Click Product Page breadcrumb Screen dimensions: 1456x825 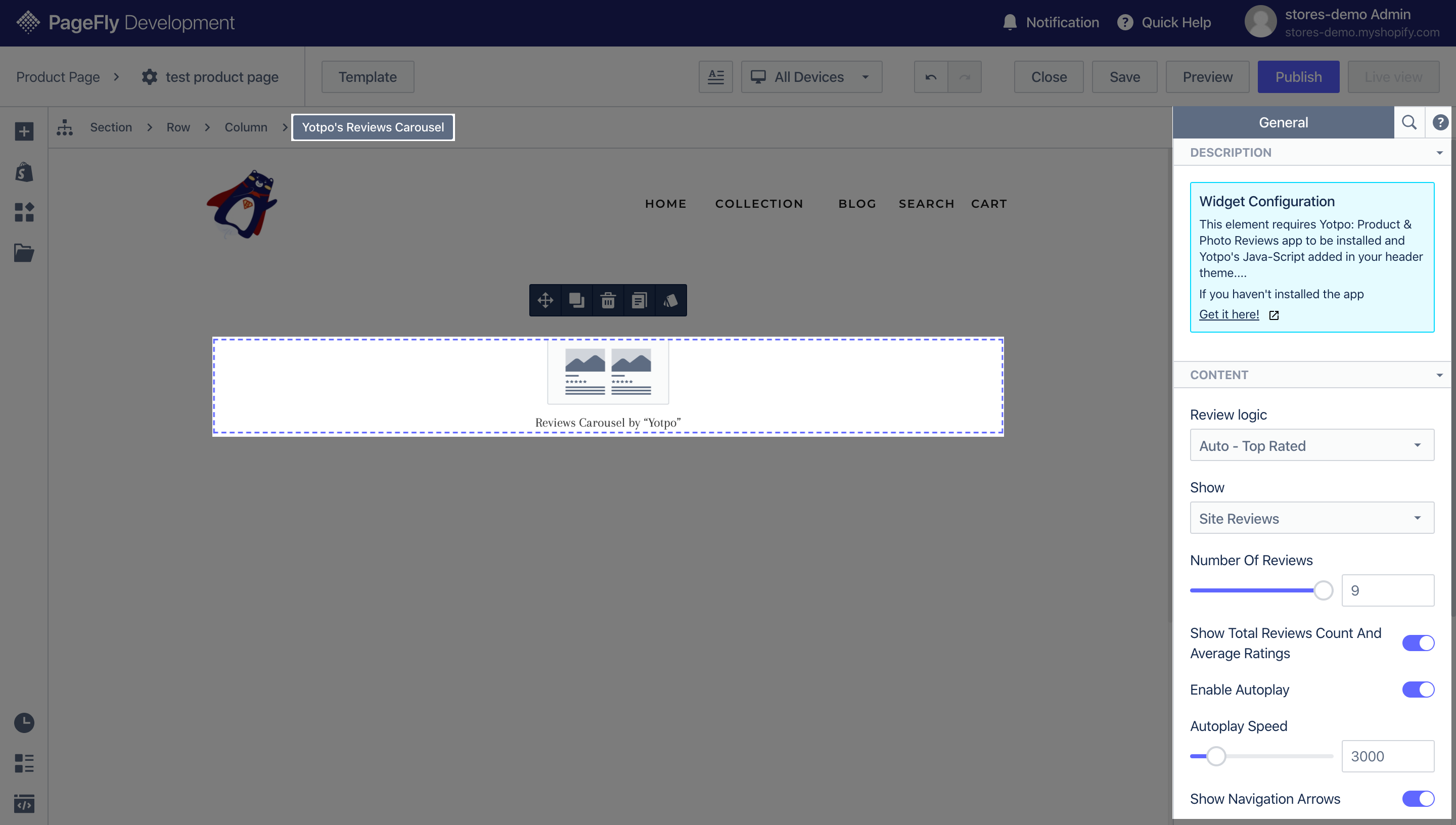click(58, 76)
